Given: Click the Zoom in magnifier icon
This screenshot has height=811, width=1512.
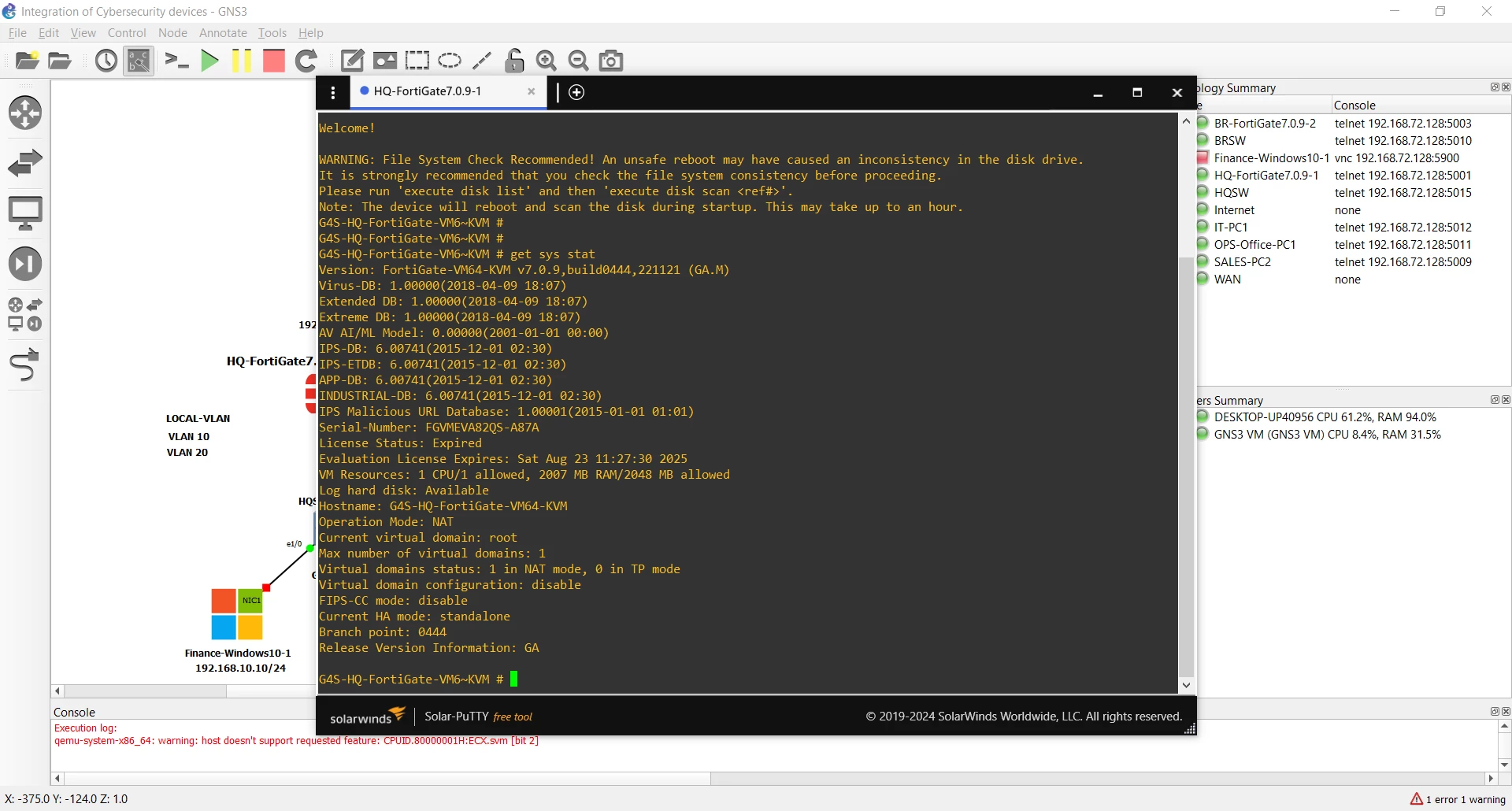Looking at the screenshot, I should [x=547, y=61].
